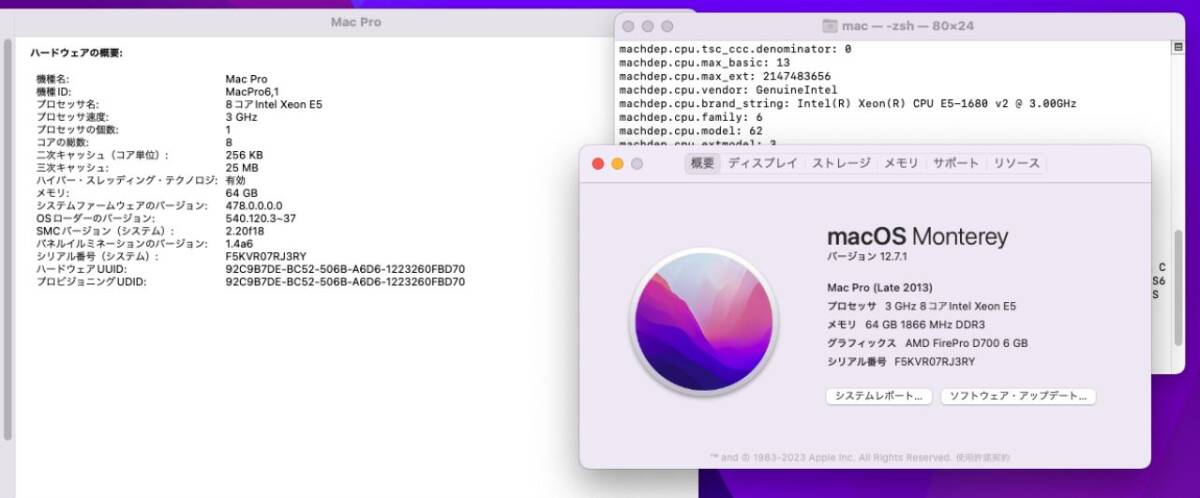Open the 概要 tab
Image resolution: width=1200 pixels, height=498 pixels.
[703, 163]
